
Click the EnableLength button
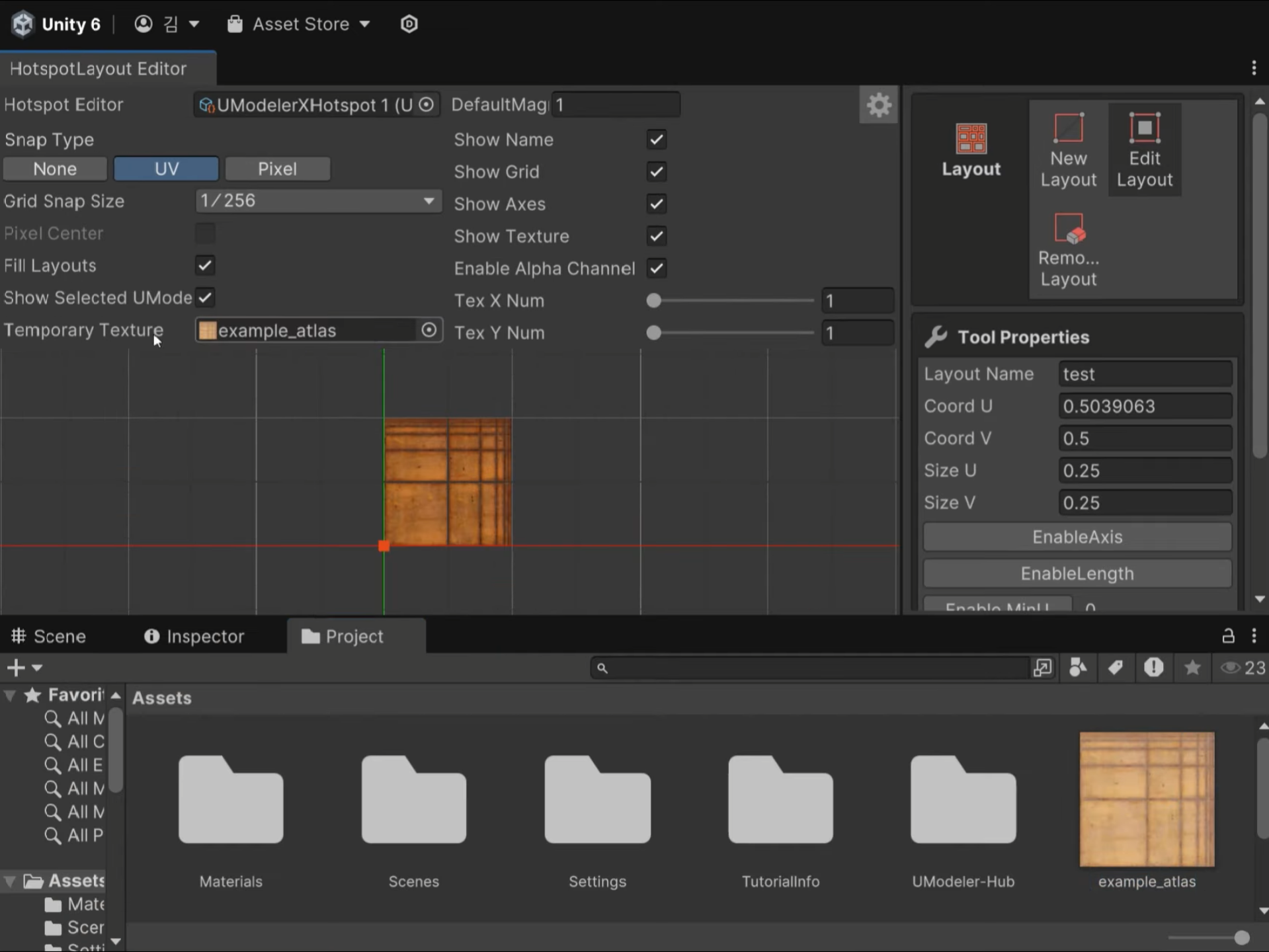1077,573
